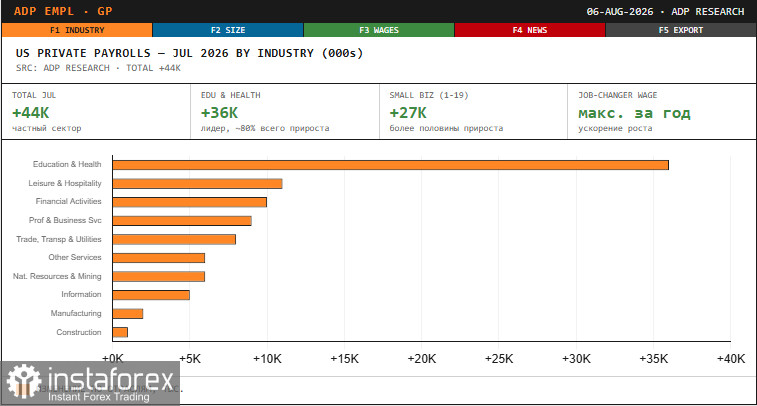The image size is (757, 406).
Task: Go to the F4 NEWS tab
Action: point(530,30)
